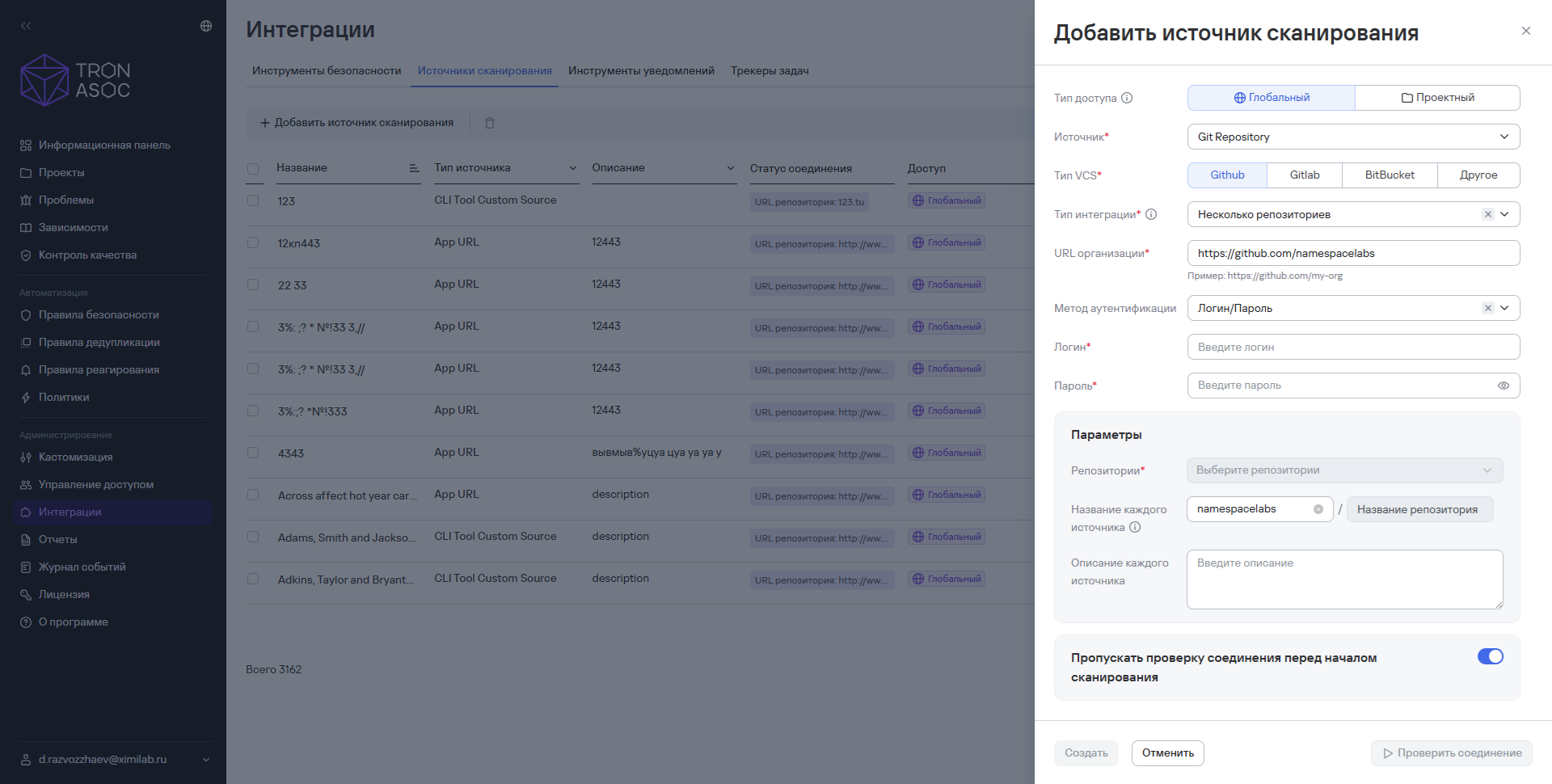1552x784 pixels.
Task: Open Правила безопасности in sidebar
Action: (x=99, y=315)
